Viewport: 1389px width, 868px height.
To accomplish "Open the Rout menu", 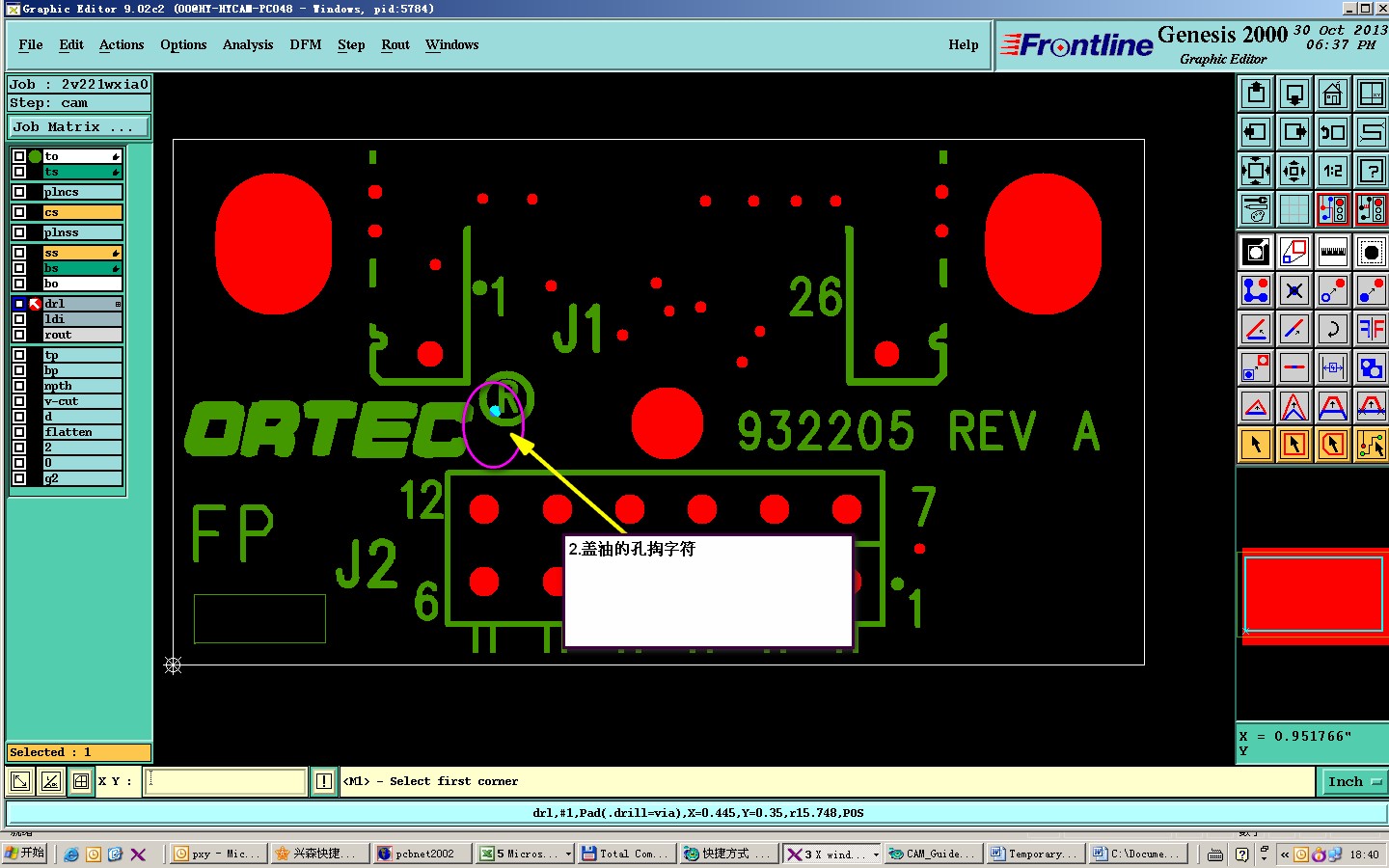I will pyautogui.click(x=395, y=44).
